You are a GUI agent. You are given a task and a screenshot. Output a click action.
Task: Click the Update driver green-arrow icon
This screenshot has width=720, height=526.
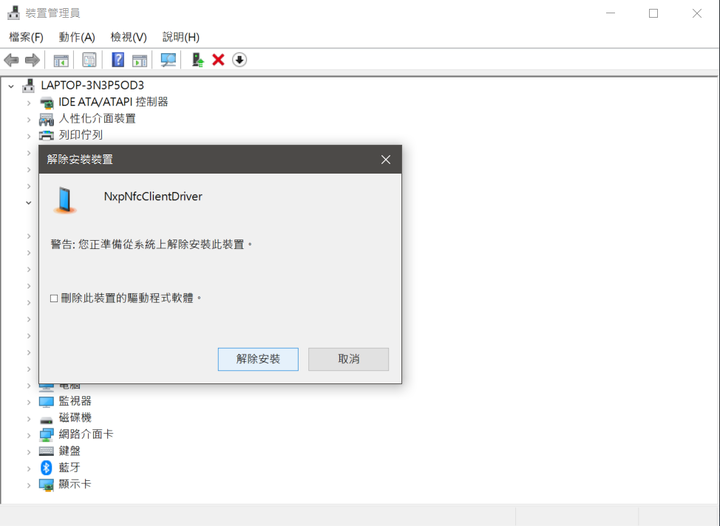pos(197,60)
